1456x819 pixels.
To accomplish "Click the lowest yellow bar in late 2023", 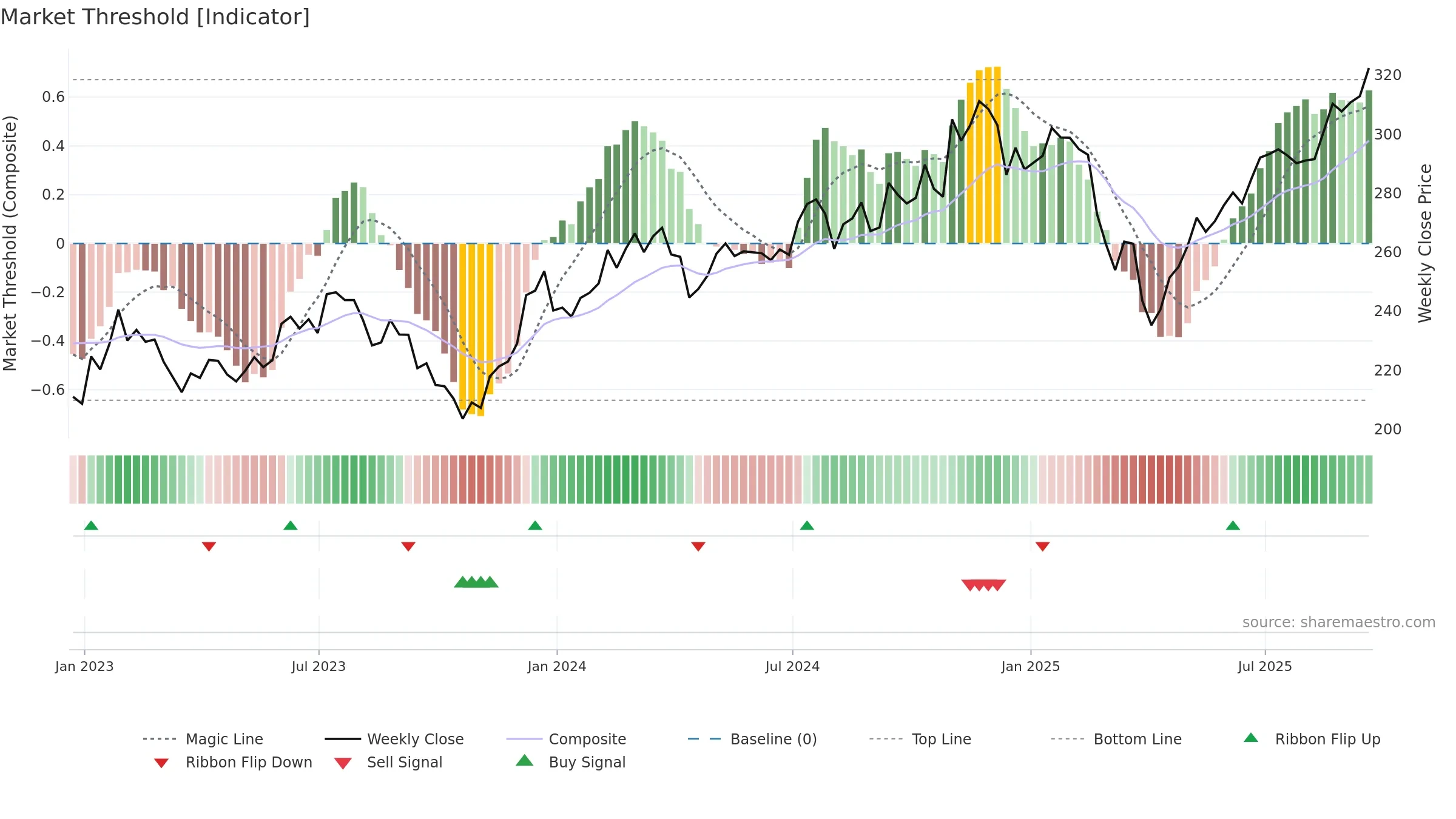I will (x=480, y=329).
